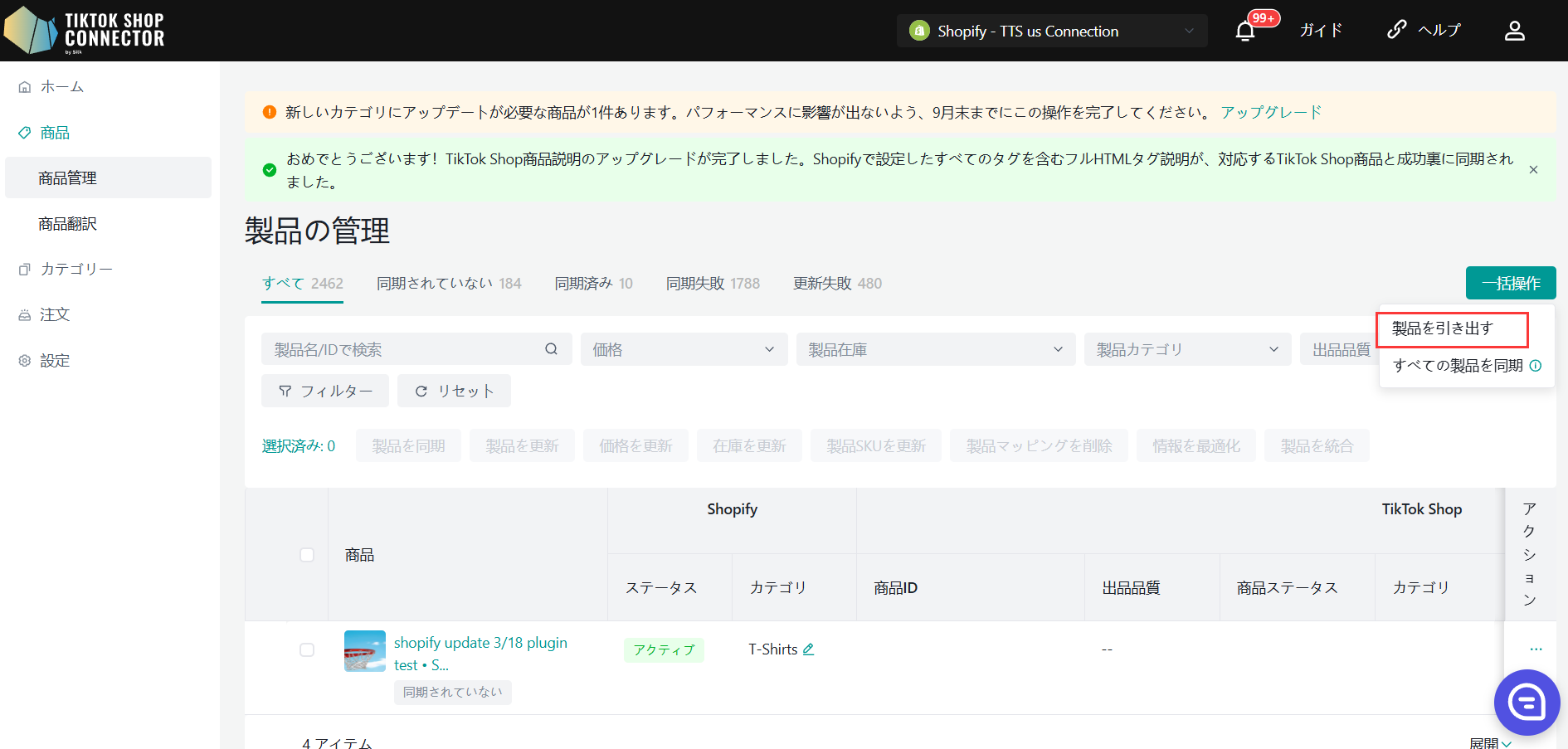Click the 情報を最適化 button

(x=1196, y=446)
